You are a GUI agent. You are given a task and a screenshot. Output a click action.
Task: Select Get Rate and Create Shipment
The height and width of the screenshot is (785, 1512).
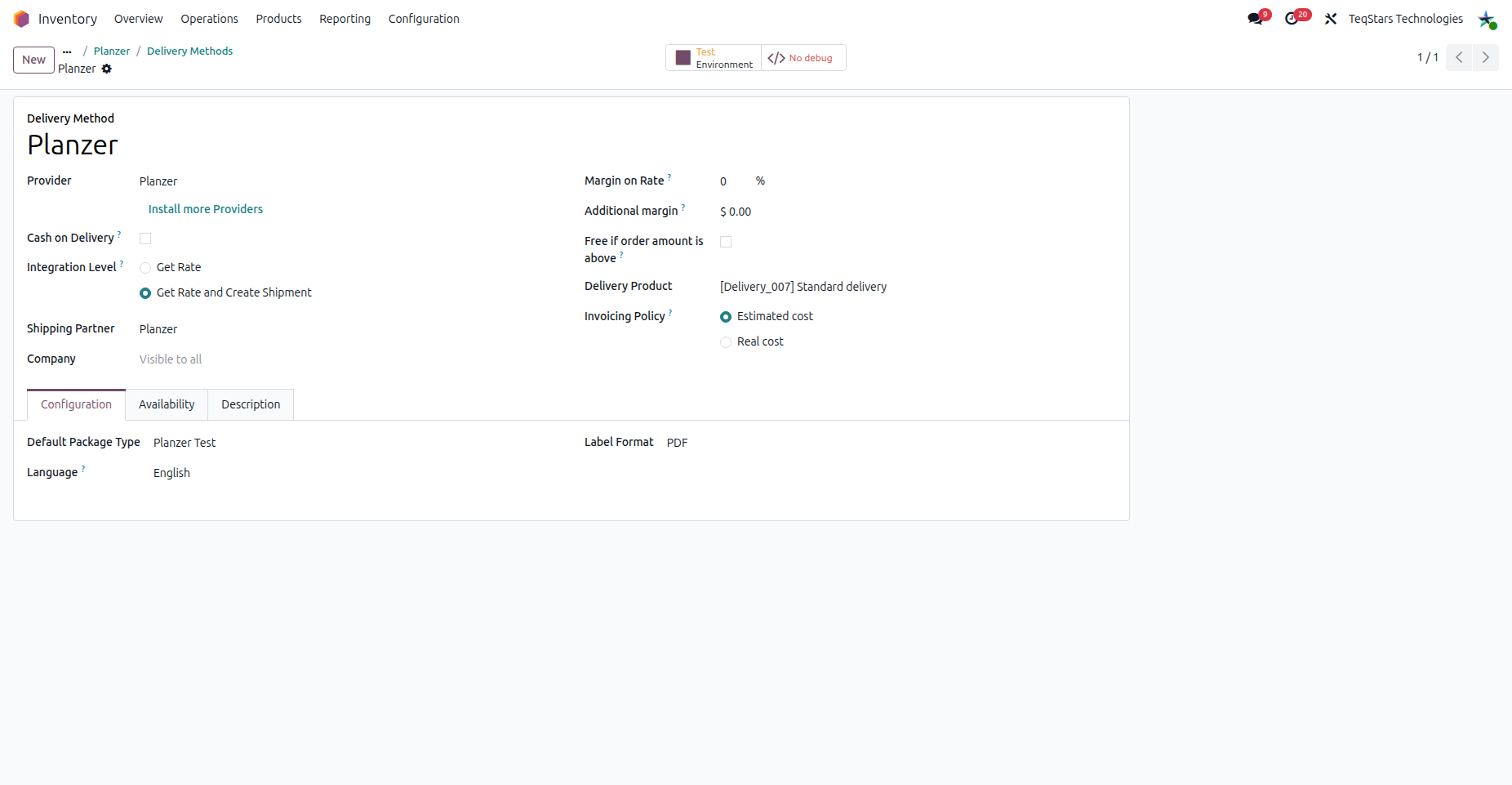(x=145, y=293)
